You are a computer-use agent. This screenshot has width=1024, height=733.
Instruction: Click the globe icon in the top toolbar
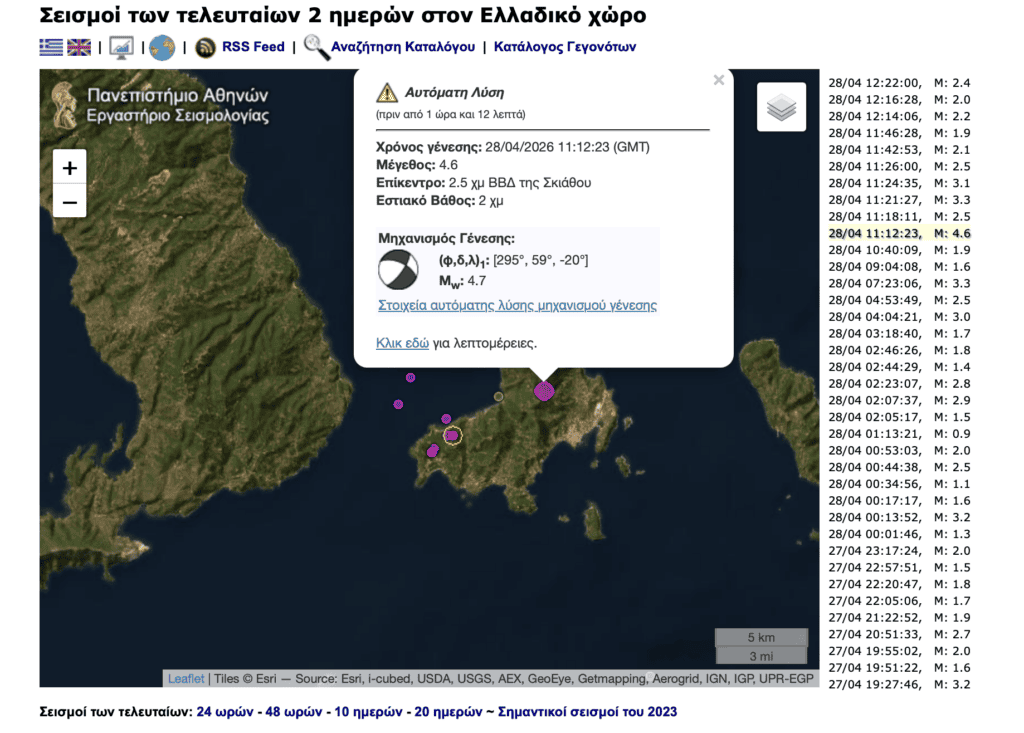coord(162,47)
